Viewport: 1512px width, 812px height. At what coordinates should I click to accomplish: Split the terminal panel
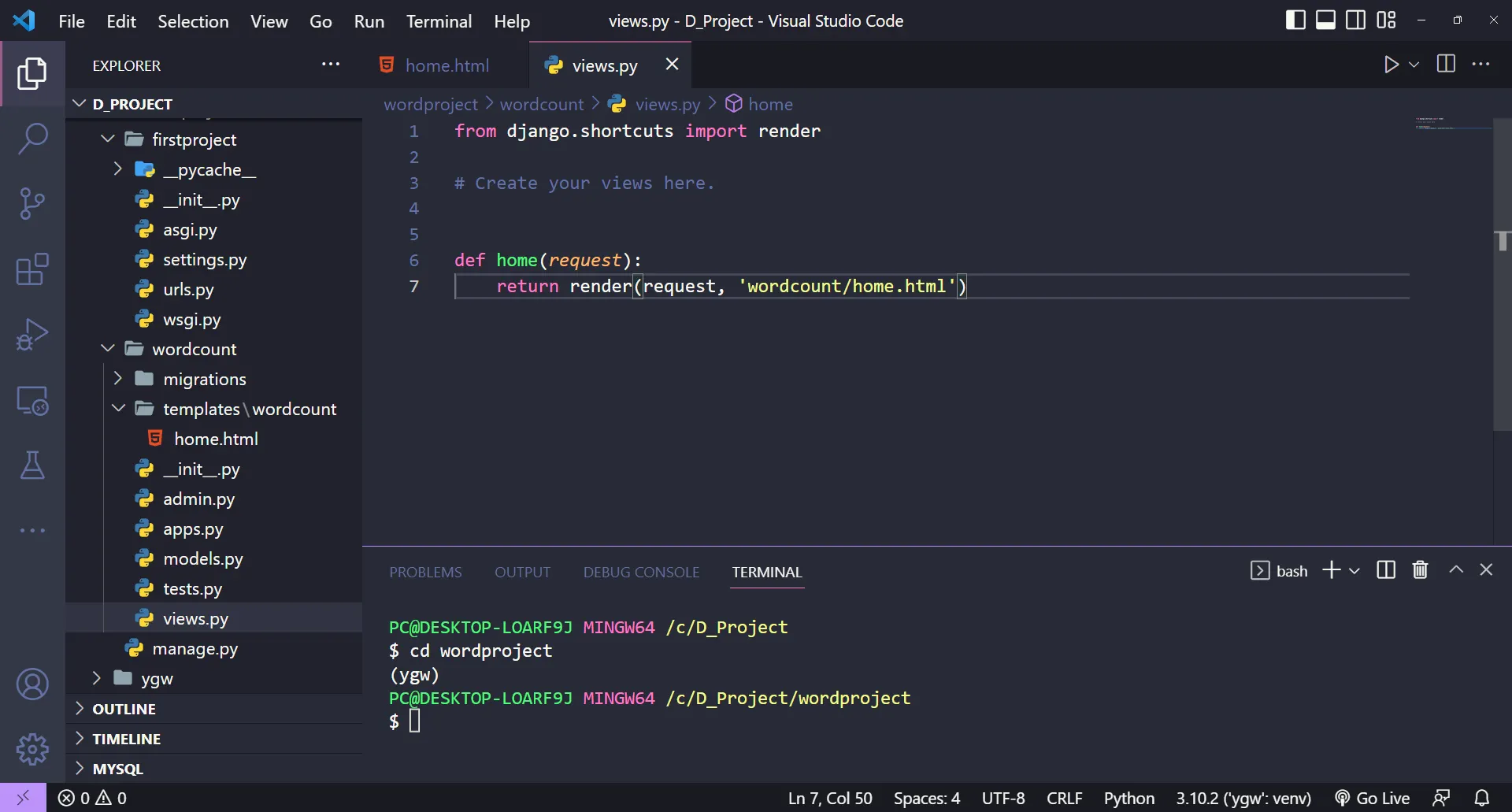[x=1386, y=570]
